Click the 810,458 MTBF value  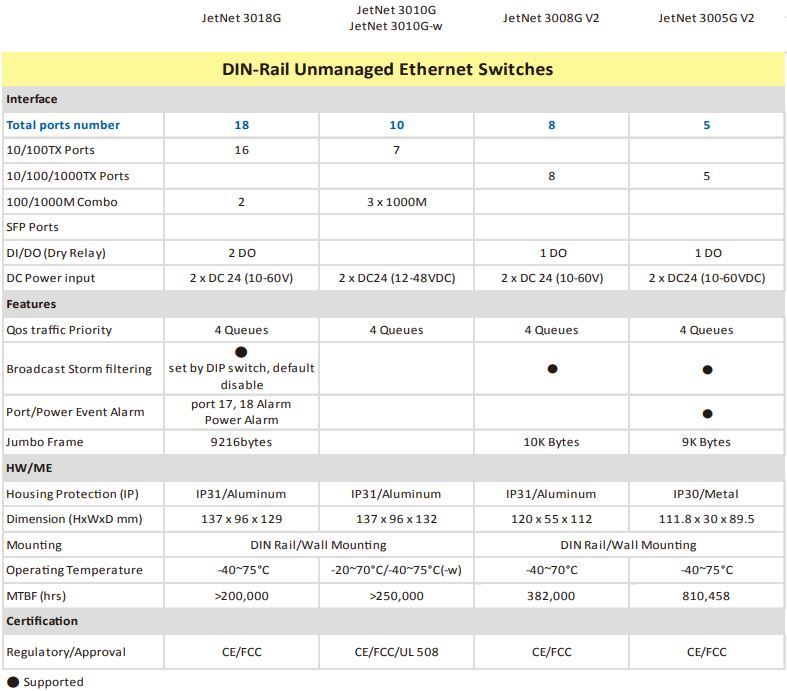tap(706, 596)
